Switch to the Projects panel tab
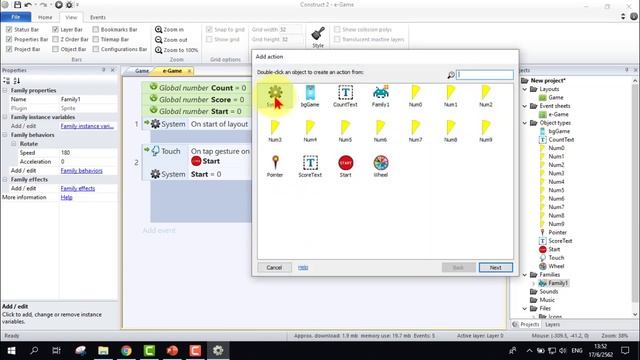The width and height of the screenshot is (640, 360). coord(529,324)
